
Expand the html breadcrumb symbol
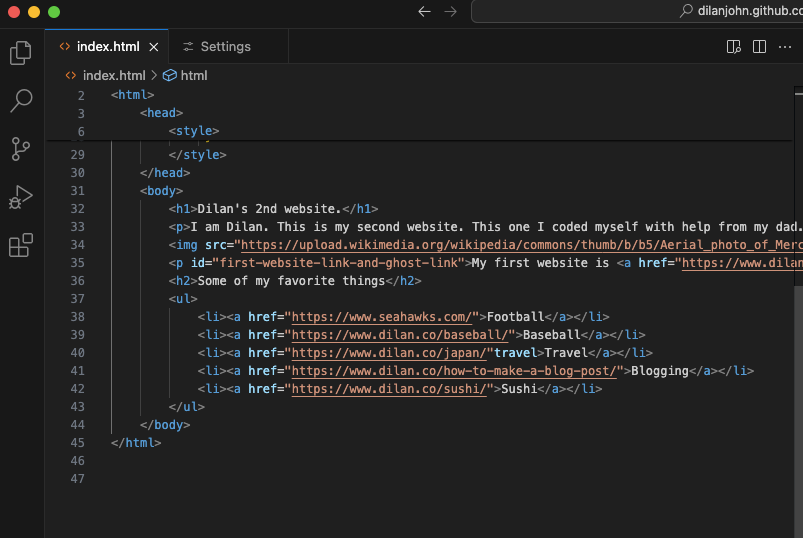tap(193, 75)
